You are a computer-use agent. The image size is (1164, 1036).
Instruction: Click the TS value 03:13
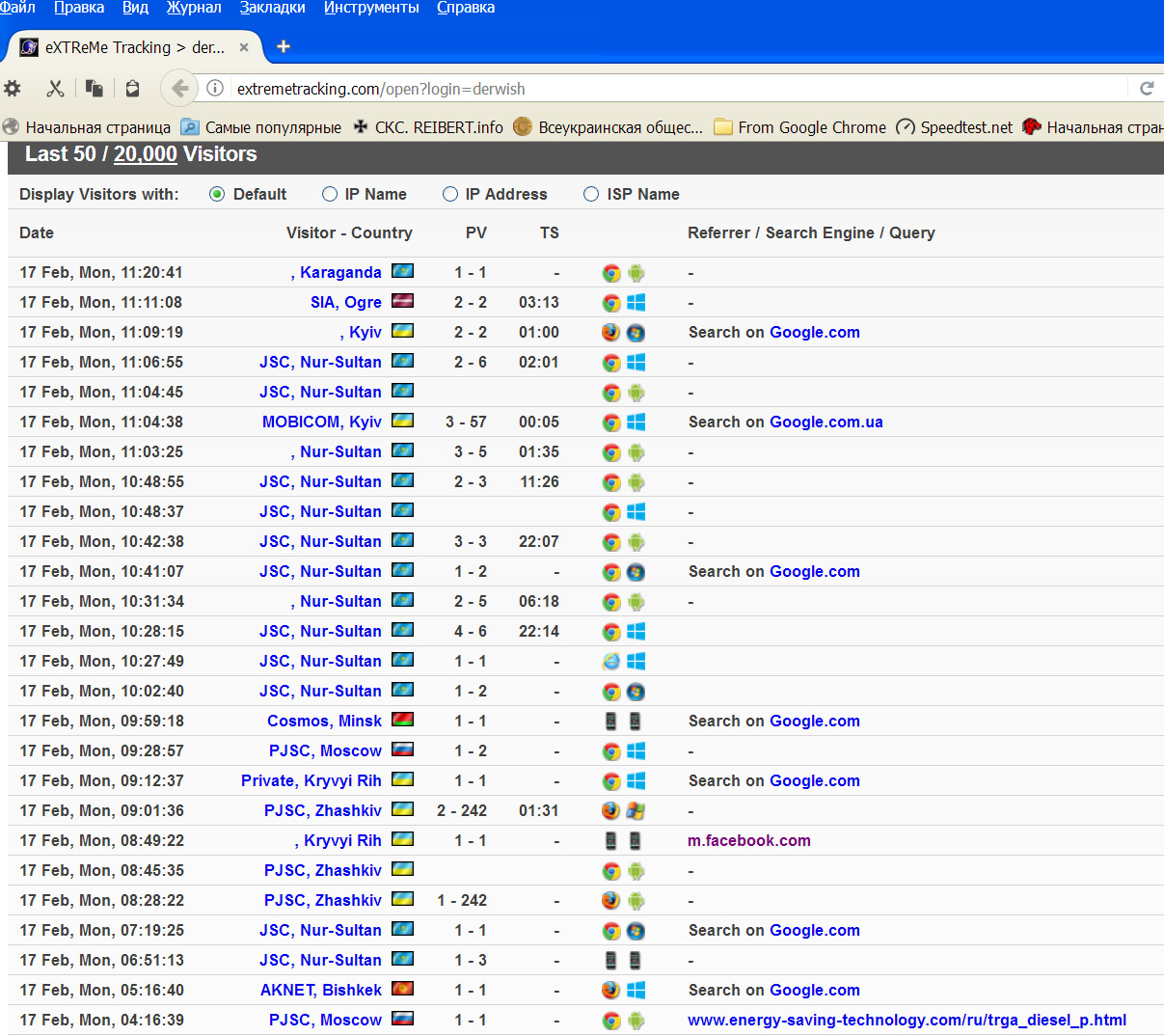539,302
